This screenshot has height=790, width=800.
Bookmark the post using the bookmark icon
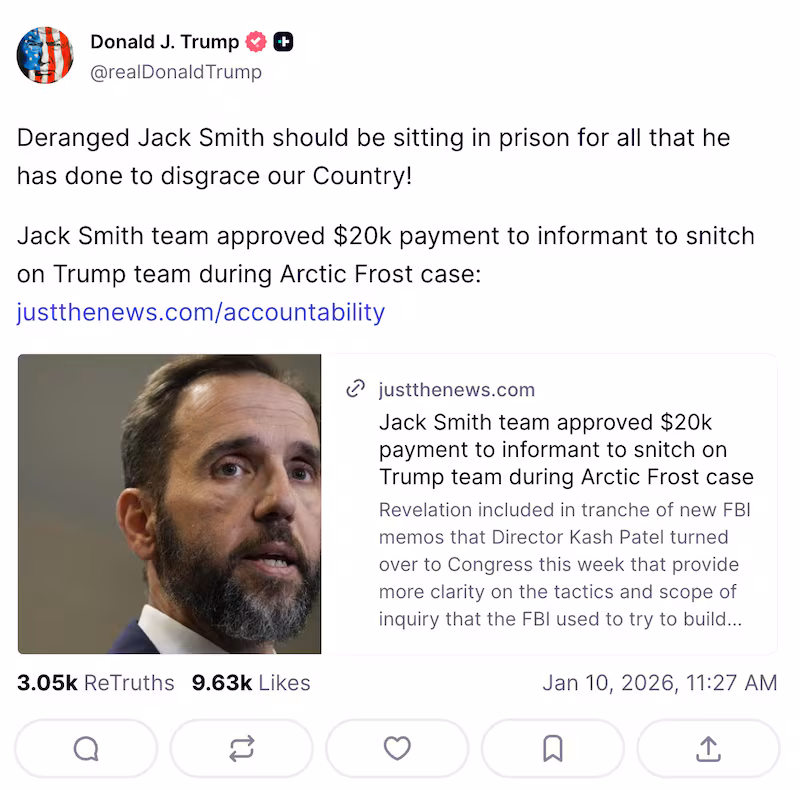coord(553,748)
